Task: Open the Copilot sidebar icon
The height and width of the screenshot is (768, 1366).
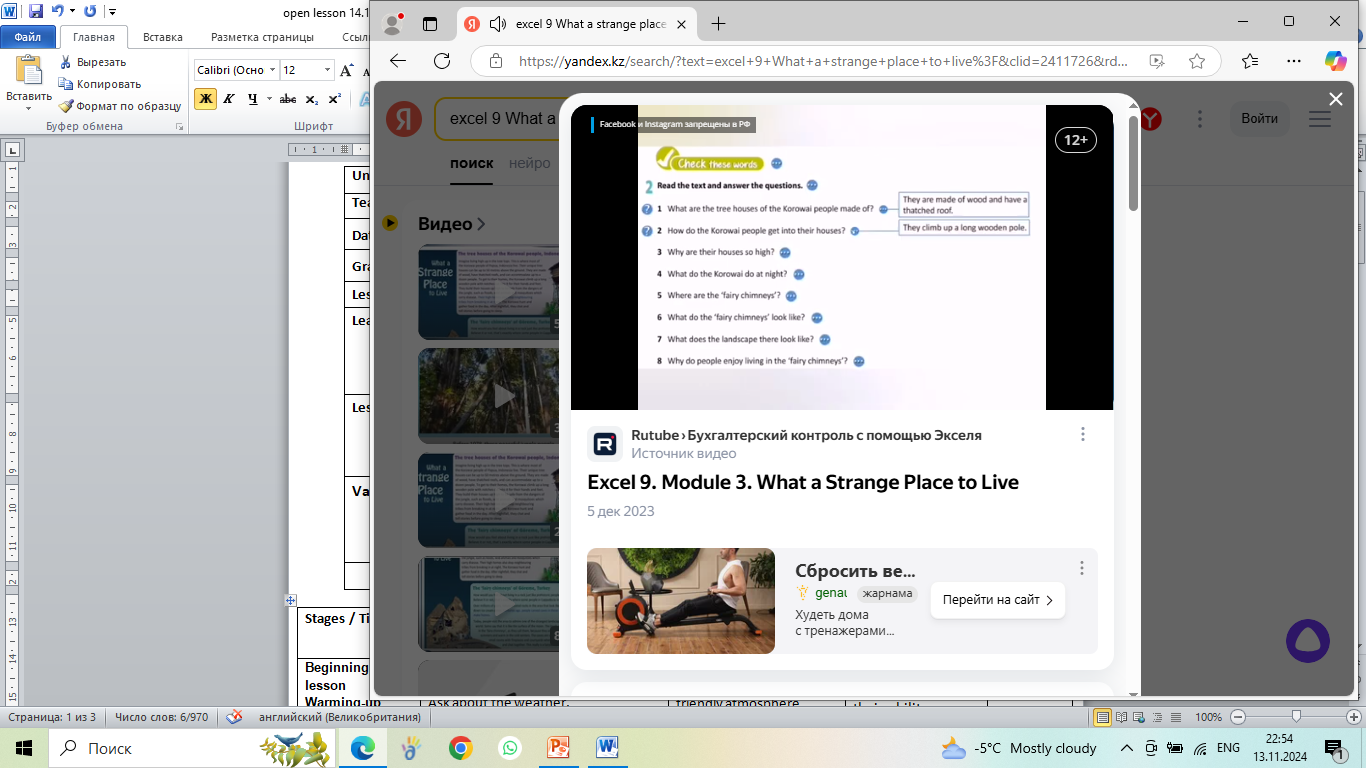Action: (x=1336, y=61)
